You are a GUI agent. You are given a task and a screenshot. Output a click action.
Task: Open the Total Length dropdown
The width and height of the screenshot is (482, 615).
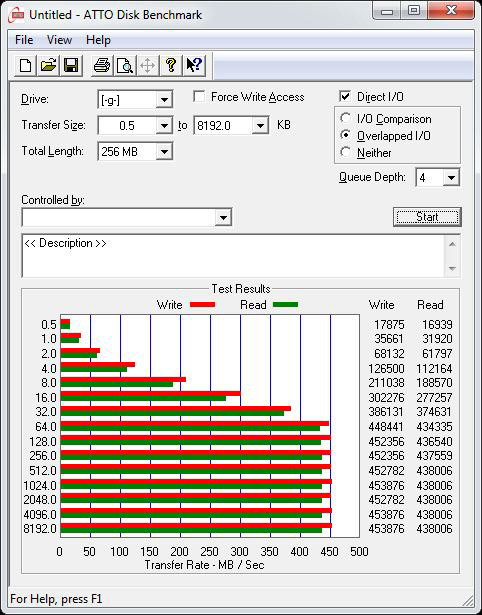tap(164, 152)
